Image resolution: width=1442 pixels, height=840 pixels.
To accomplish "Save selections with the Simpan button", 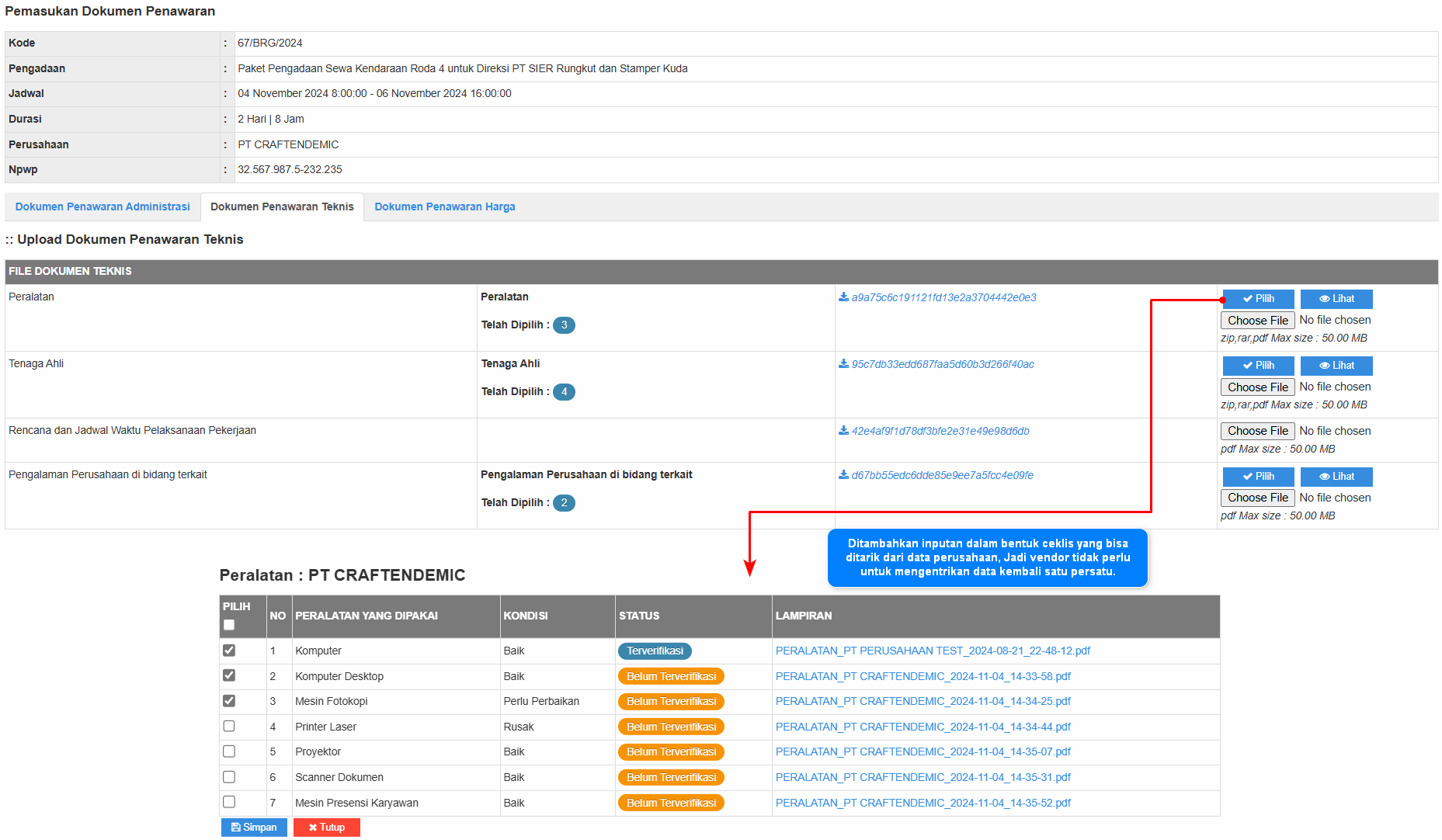I will (x=254, y=828).
